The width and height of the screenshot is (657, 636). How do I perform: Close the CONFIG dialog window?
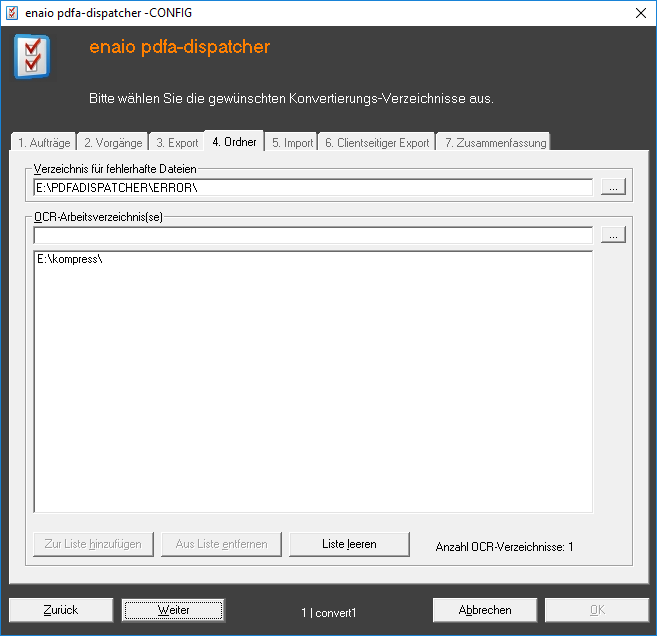640,12
